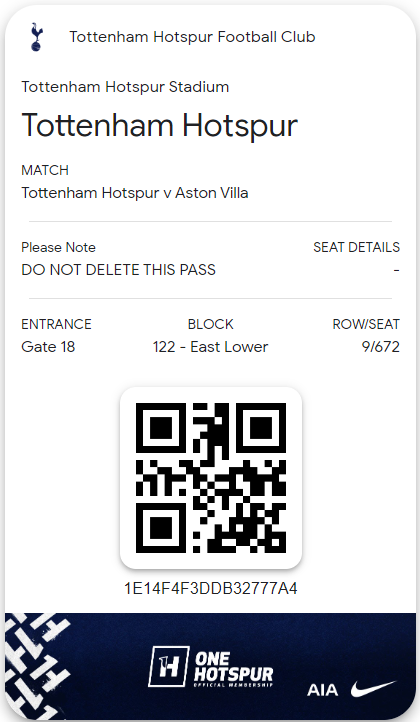Click the MATCH field label
420x722 pixels.
click(x=45, y=170)
